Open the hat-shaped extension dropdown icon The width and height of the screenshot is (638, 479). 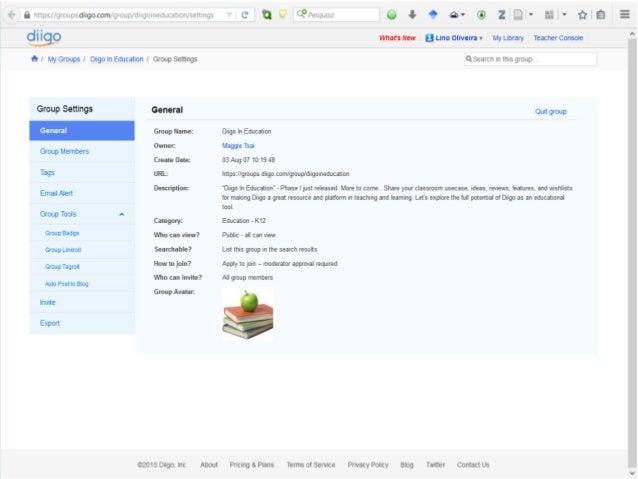point(457,15)
